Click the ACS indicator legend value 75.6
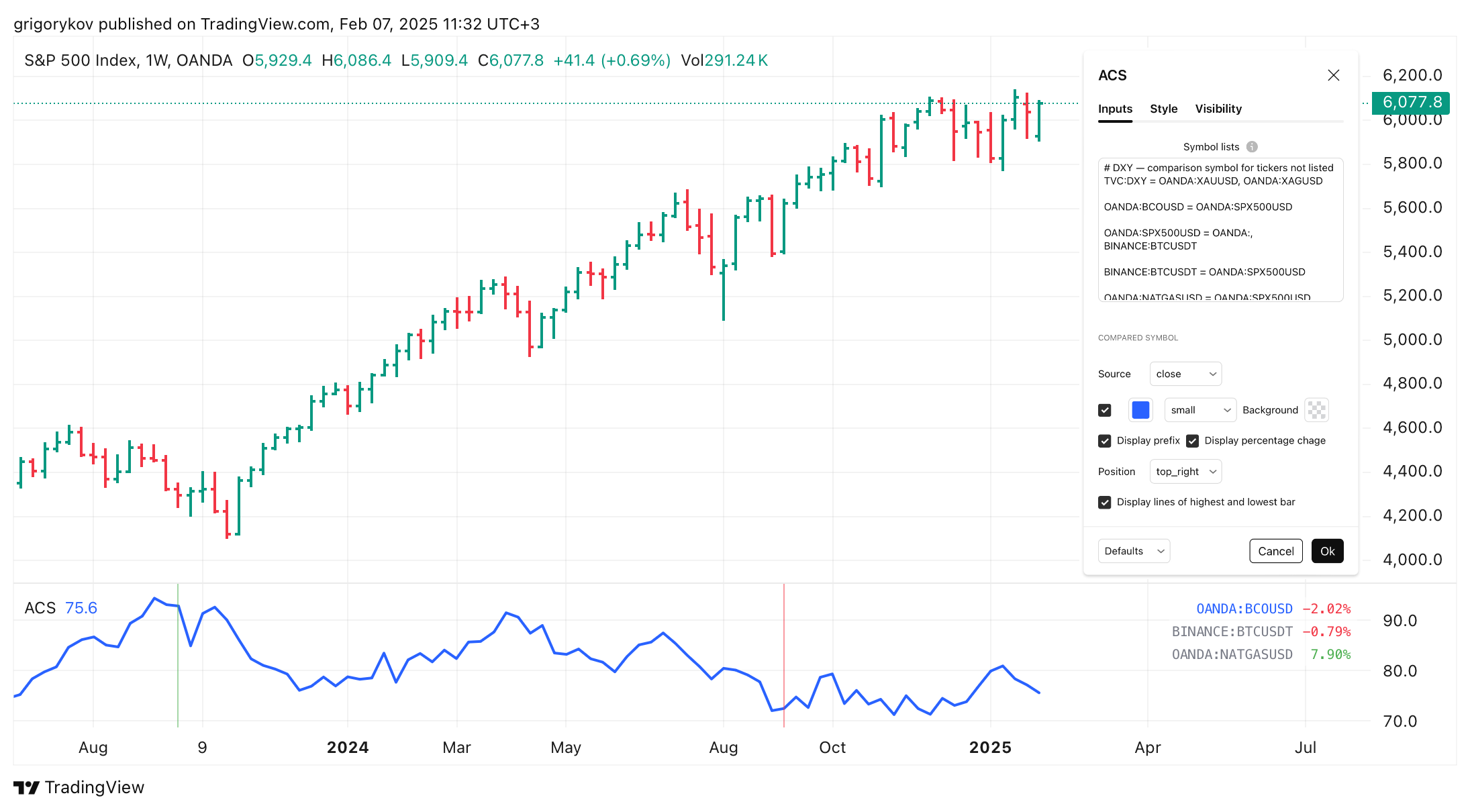The width and height of the screenshot is (1470, 812). pos(81,608)
